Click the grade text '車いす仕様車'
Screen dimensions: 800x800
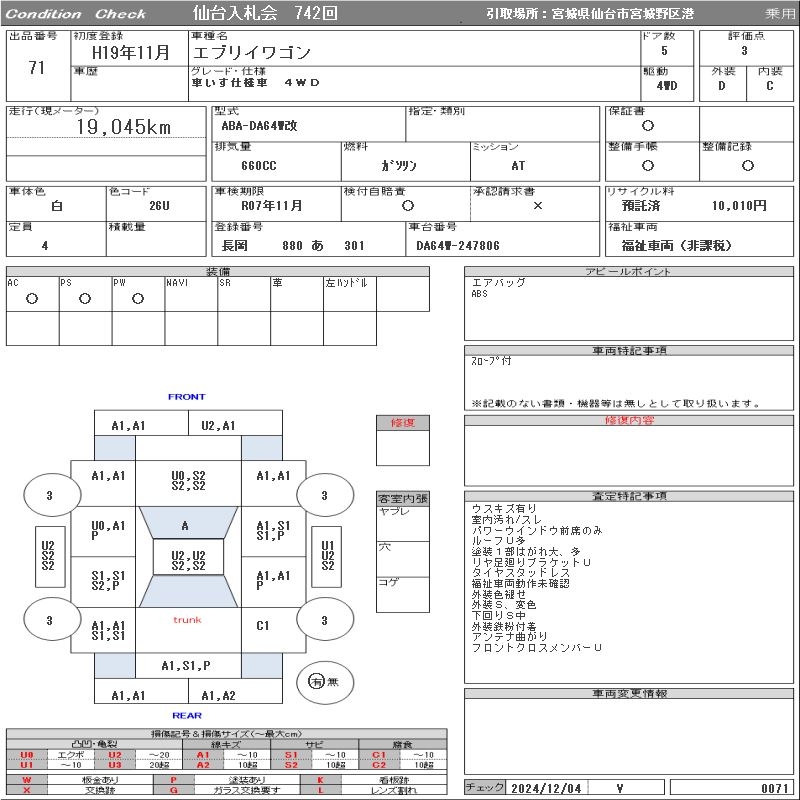(229, 82)
